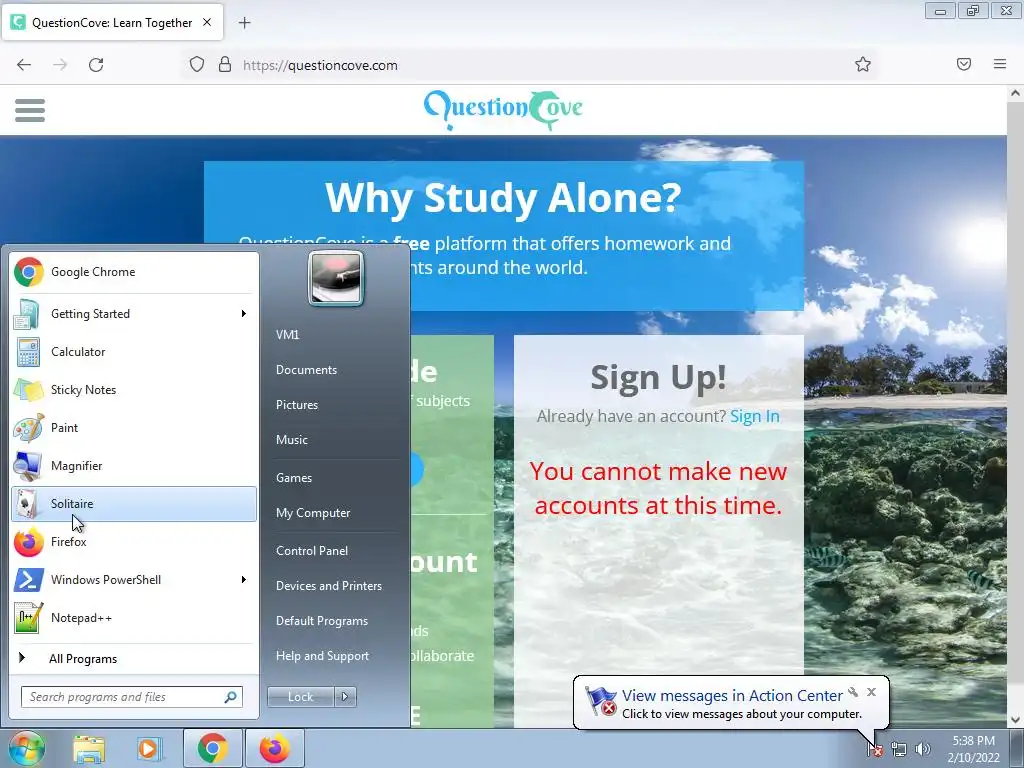This screenshot has height=768, width=1024.
Task: Show All Programs list
Action: (x=134, y=658)
